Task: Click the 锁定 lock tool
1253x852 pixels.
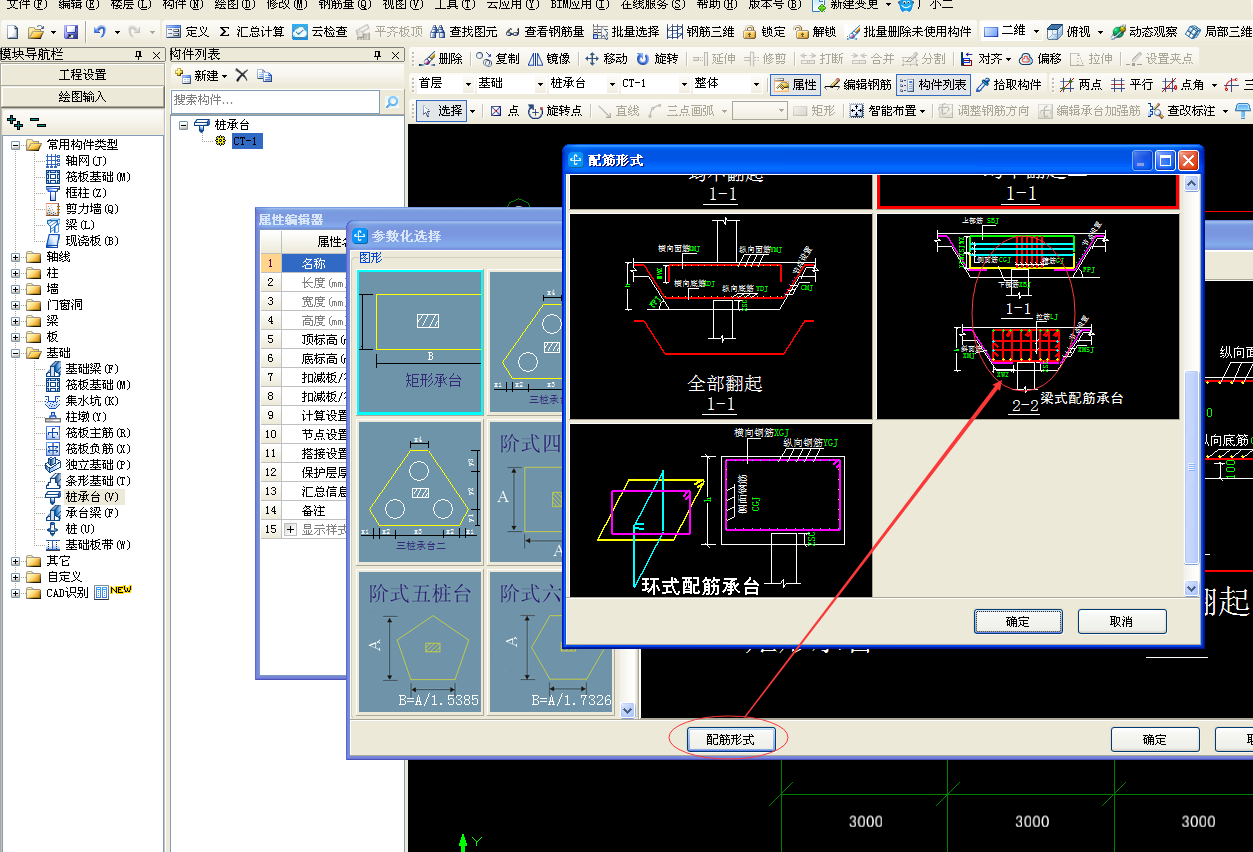Action: click(764, 32)
